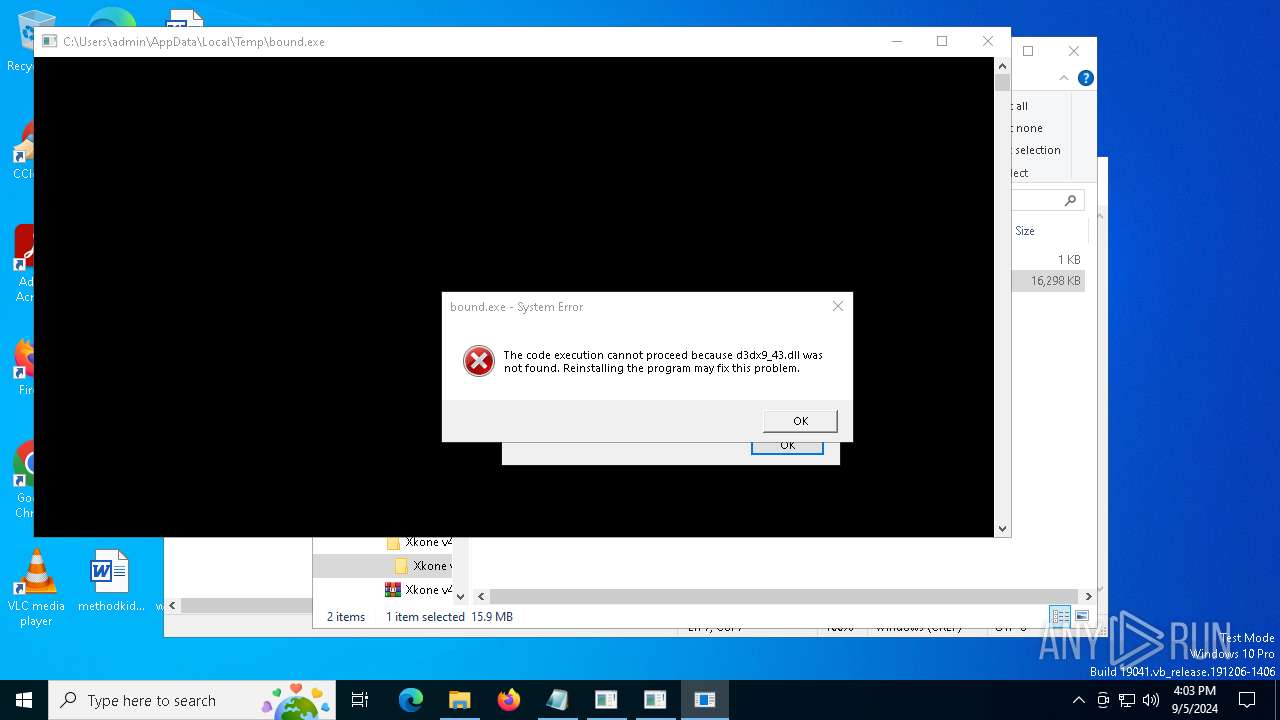Switch Explorer to the Large icons view
Viewport: 1280px width, 720px height.
click(1081, 616)
